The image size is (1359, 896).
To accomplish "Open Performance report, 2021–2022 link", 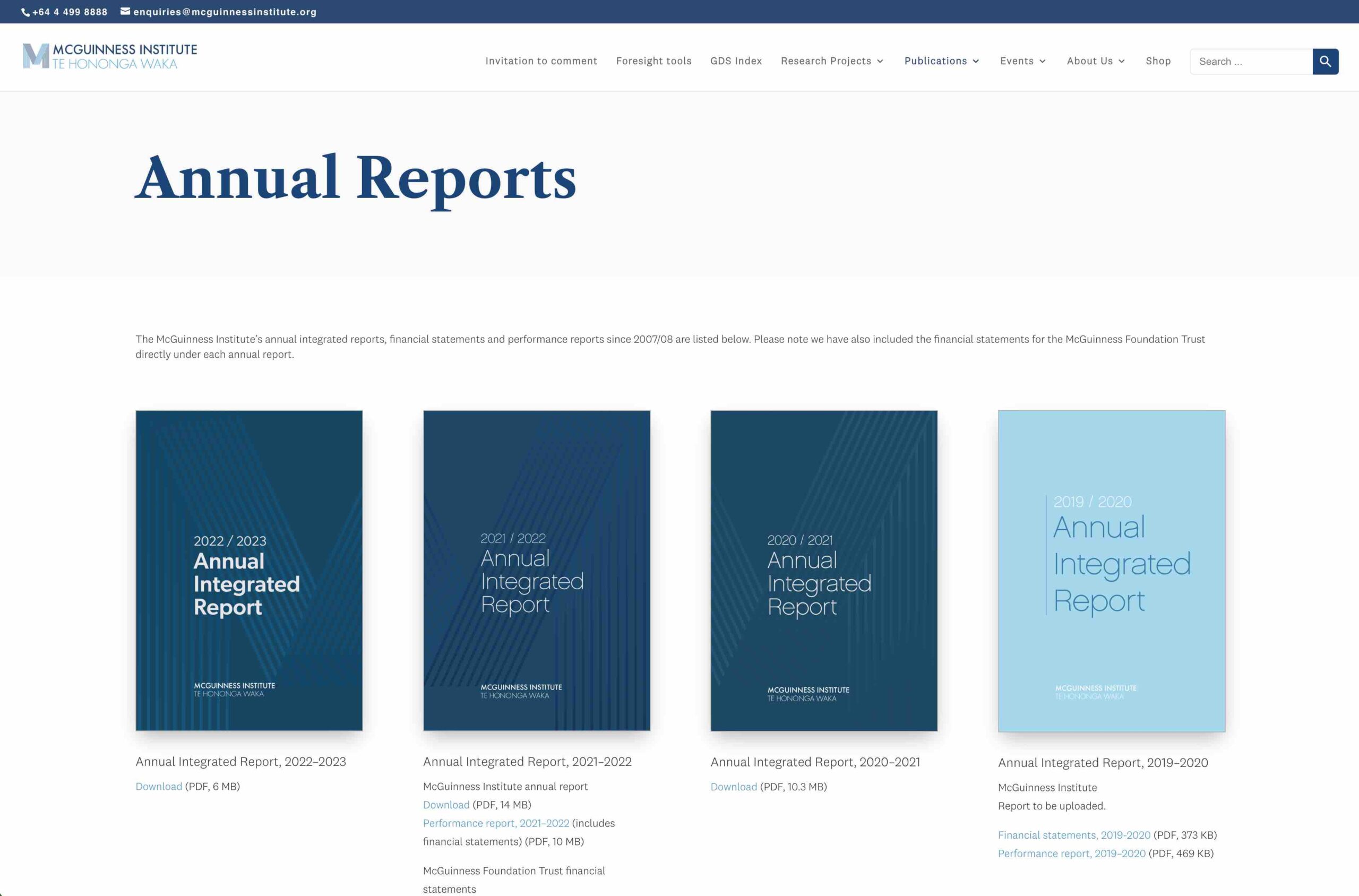I will coord(495,823).
